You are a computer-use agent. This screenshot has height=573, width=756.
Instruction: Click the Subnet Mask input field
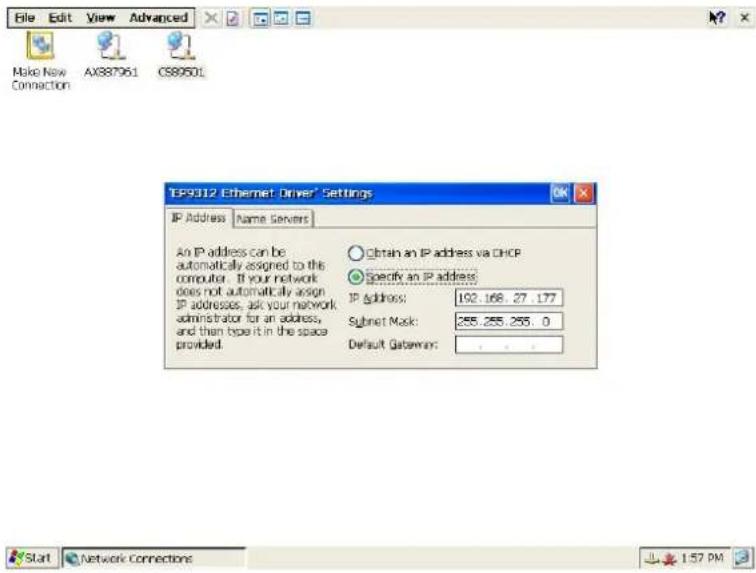509,321
